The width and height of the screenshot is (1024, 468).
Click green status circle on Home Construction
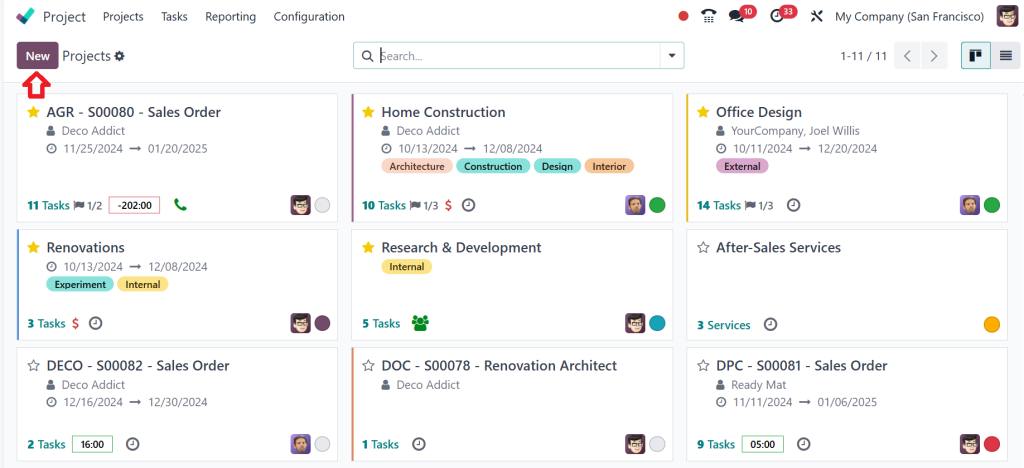(657, 205)
